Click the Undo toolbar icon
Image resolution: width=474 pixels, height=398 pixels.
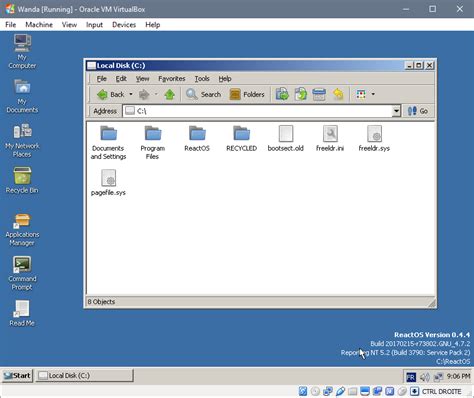pyautogui.click(x=338, y=94)
